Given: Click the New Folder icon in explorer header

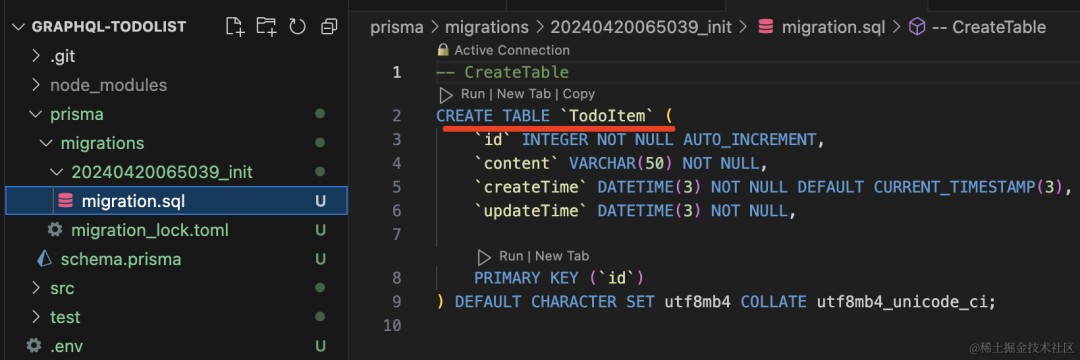Looking at the screenshot, I should tap(266, 27).
